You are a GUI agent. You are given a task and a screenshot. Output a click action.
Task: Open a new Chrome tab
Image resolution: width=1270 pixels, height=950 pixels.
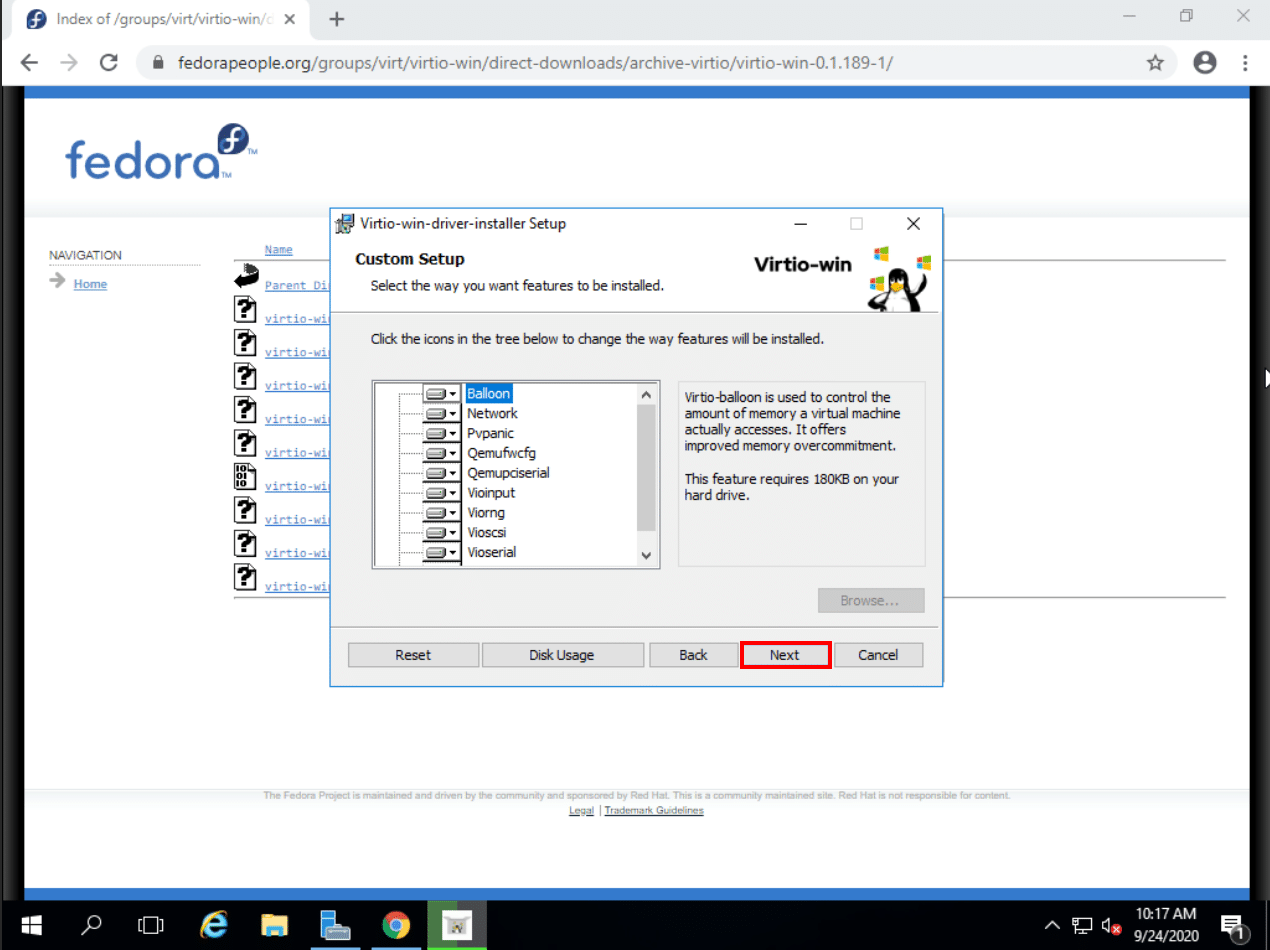pyautogui.click(x=337, y=19)
